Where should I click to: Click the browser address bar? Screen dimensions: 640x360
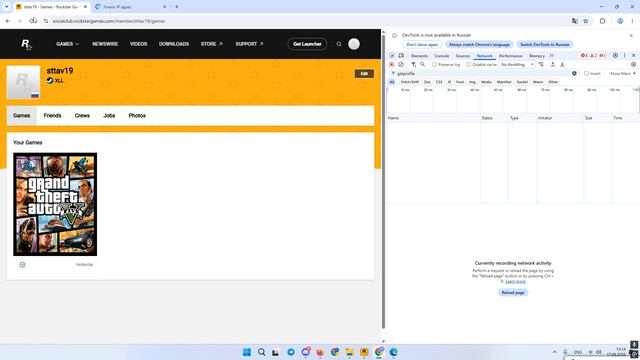306,21
